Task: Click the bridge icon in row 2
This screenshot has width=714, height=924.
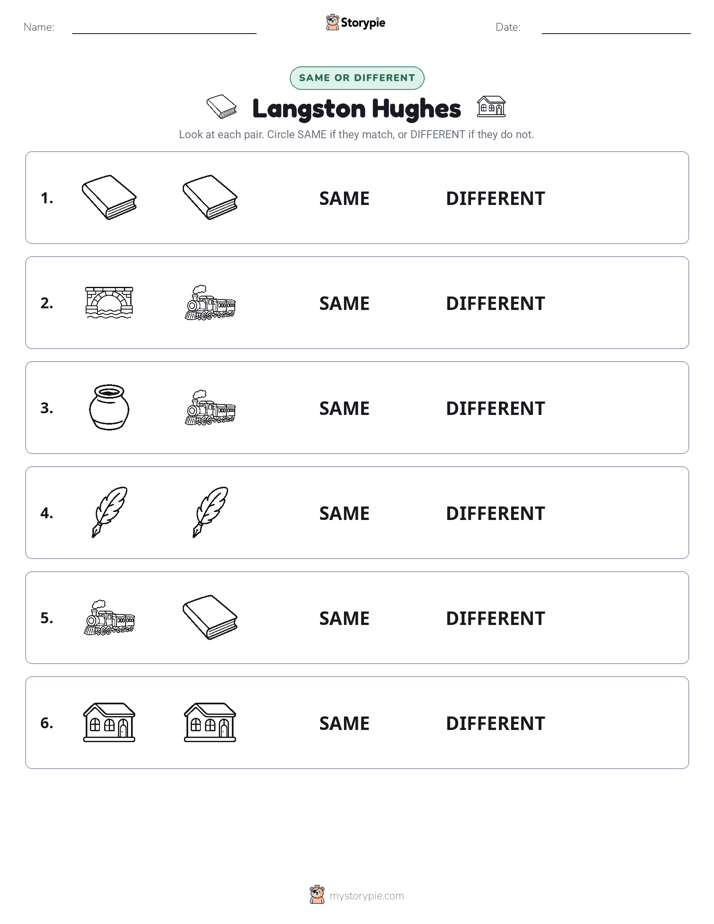Action: tap(109, 302)
